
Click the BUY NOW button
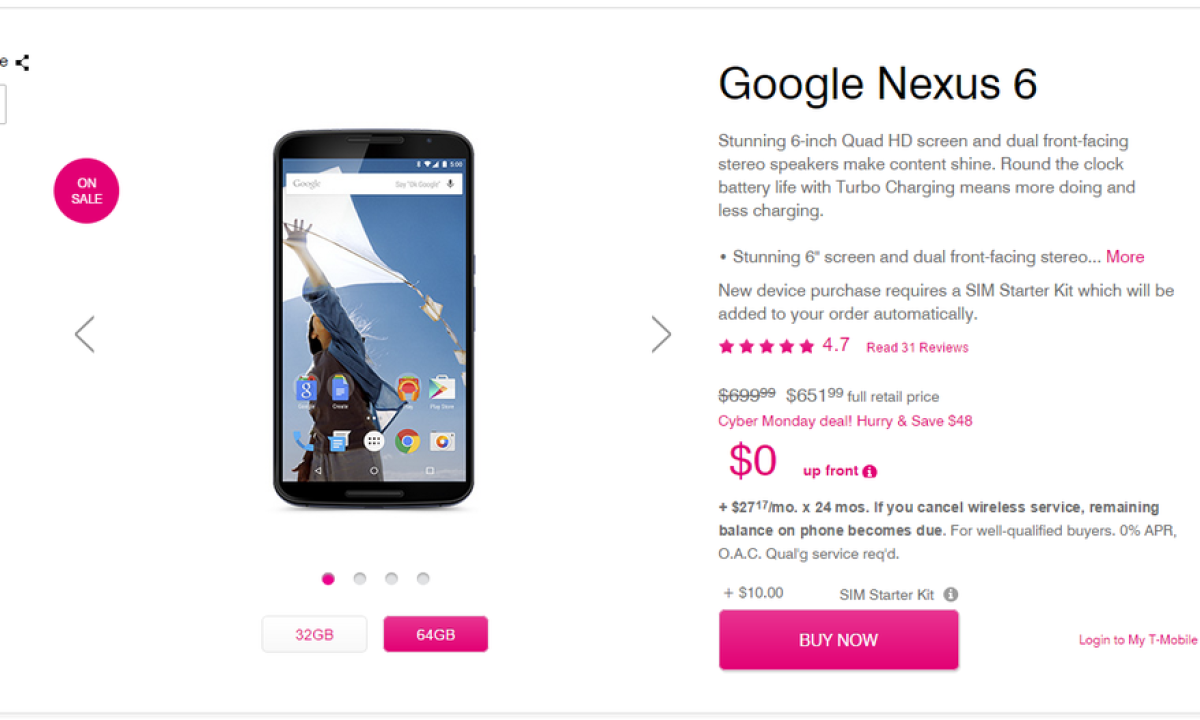(838, 640)
